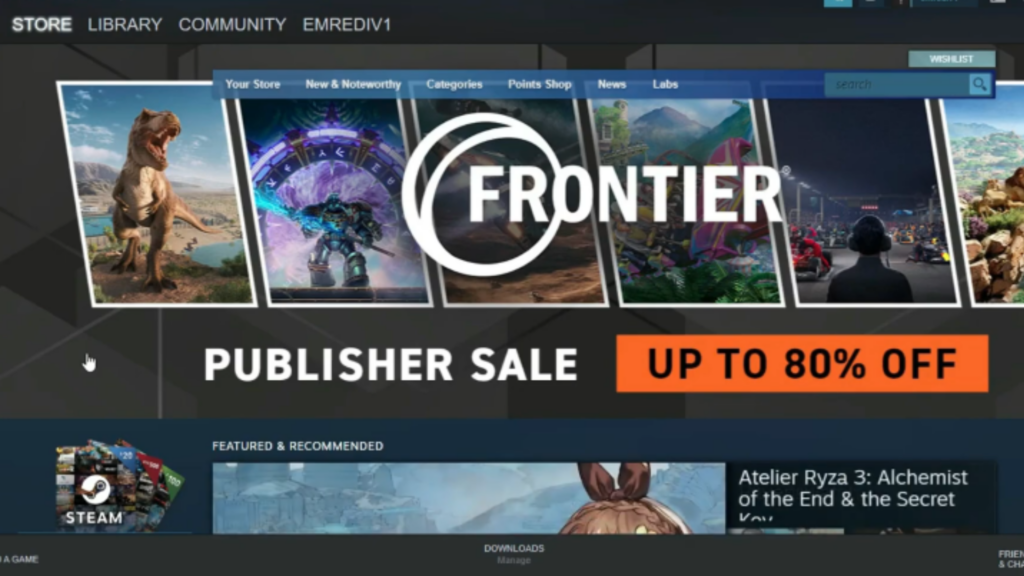Switch to the LIBRARY tab

click(125, 25)
